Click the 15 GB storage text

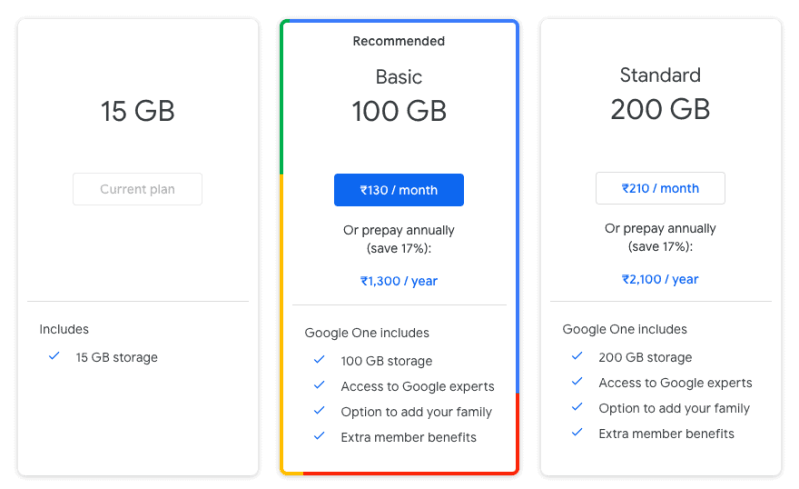point(117,358)
